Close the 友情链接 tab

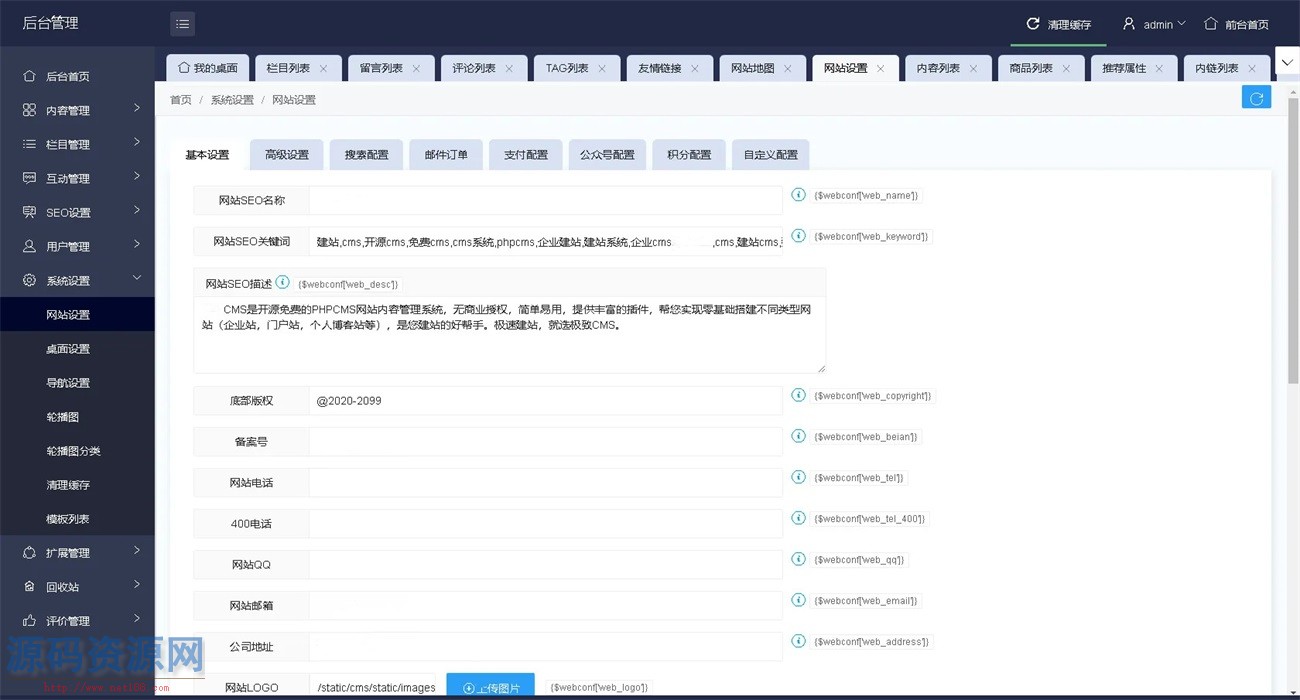(x=695, y=69)
